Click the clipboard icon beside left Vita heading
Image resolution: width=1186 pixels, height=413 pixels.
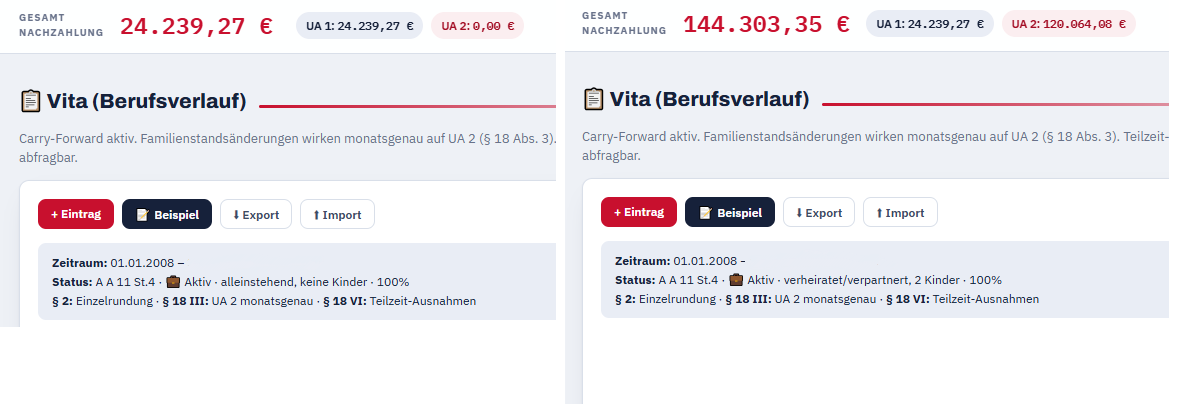click(29, 101)
